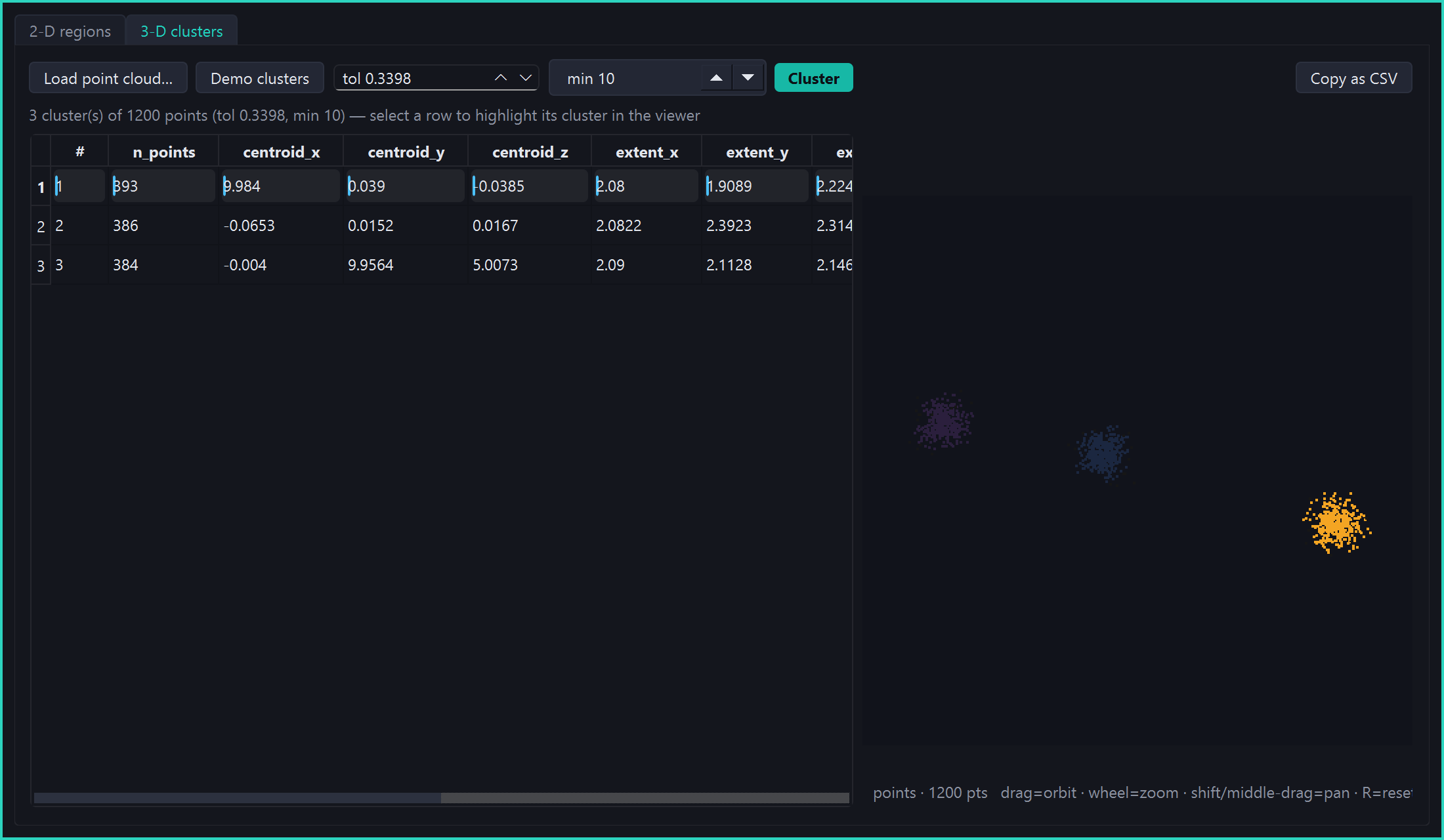Select row header 1 of the table
This screenshot has height=840, width=1444.
click(x=41, y=187)
